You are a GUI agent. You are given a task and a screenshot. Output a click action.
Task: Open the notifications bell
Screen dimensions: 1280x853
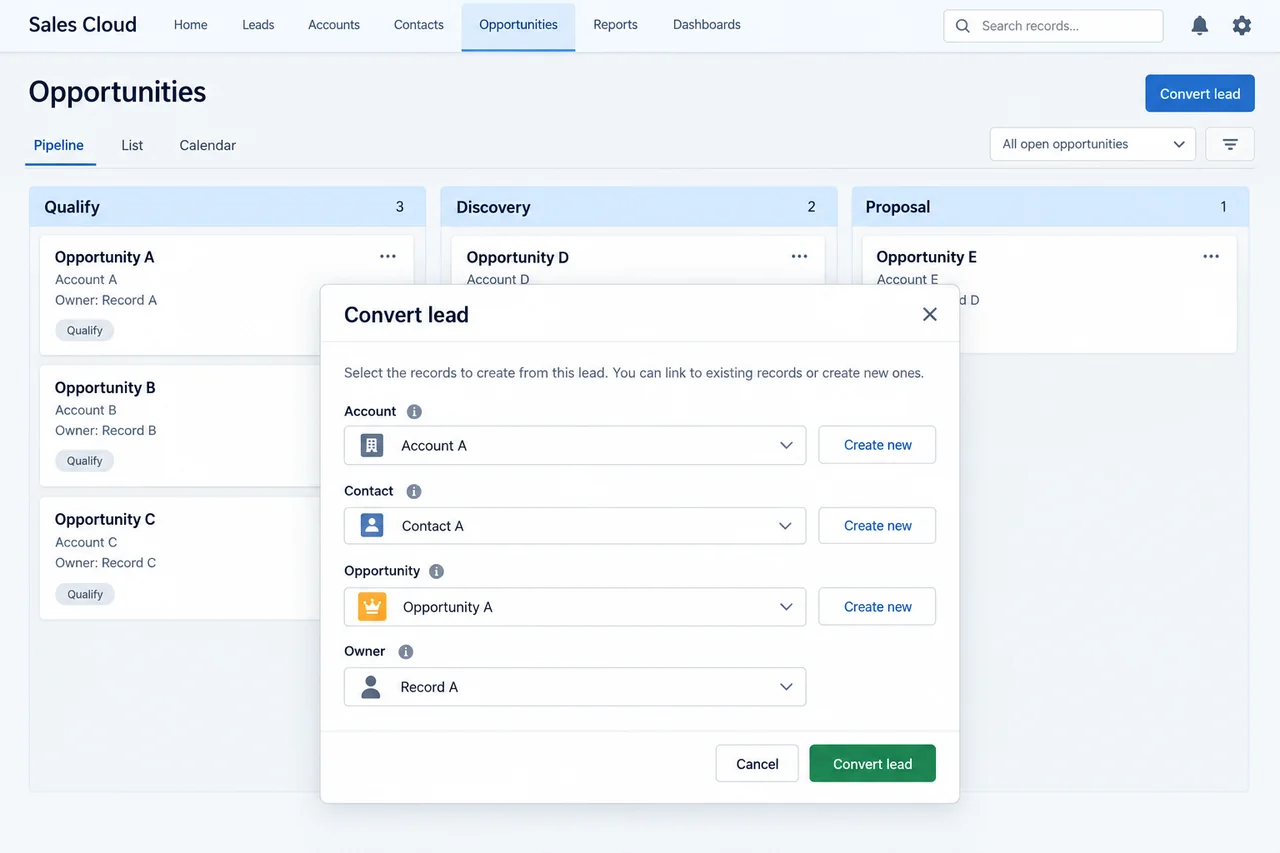1200,26
